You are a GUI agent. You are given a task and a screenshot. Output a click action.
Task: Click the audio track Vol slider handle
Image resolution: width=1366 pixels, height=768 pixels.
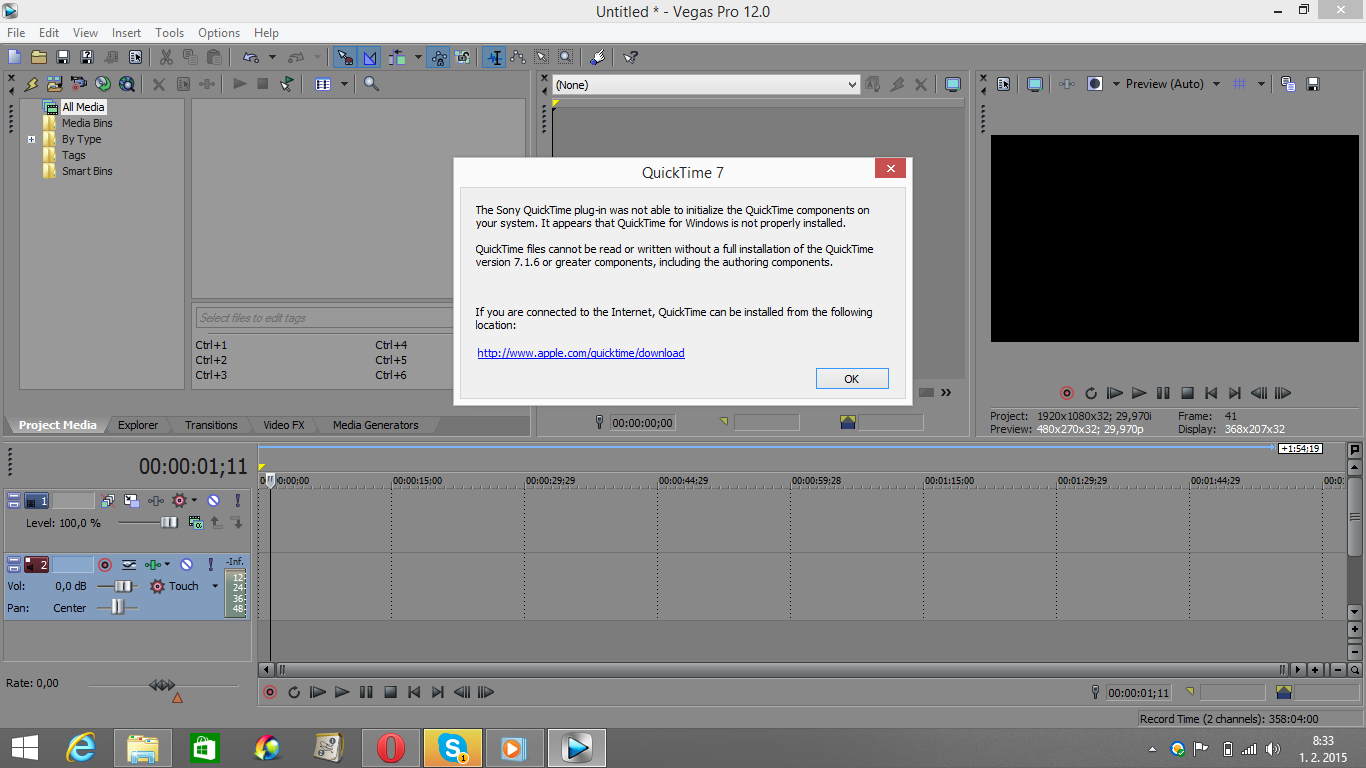[124, 586]
